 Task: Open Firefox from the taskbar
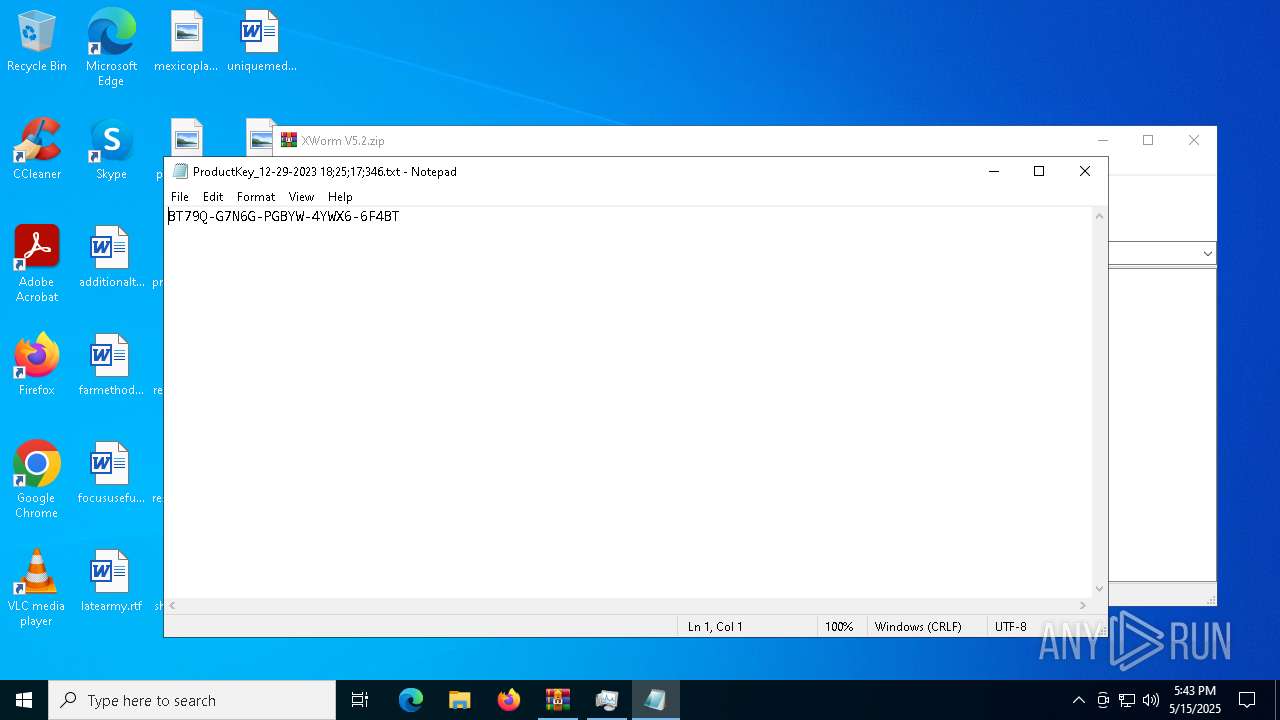[509, 700]
